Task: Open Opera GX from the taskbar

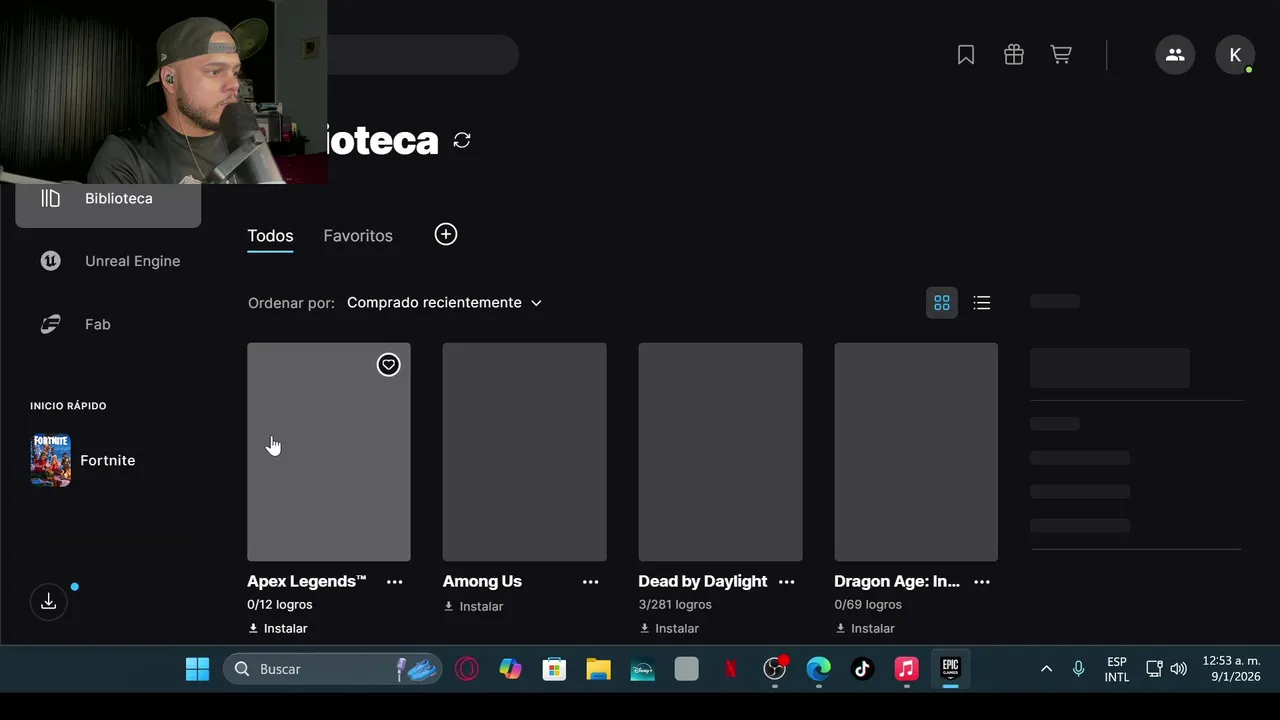Action: click(x=467, y=669)
